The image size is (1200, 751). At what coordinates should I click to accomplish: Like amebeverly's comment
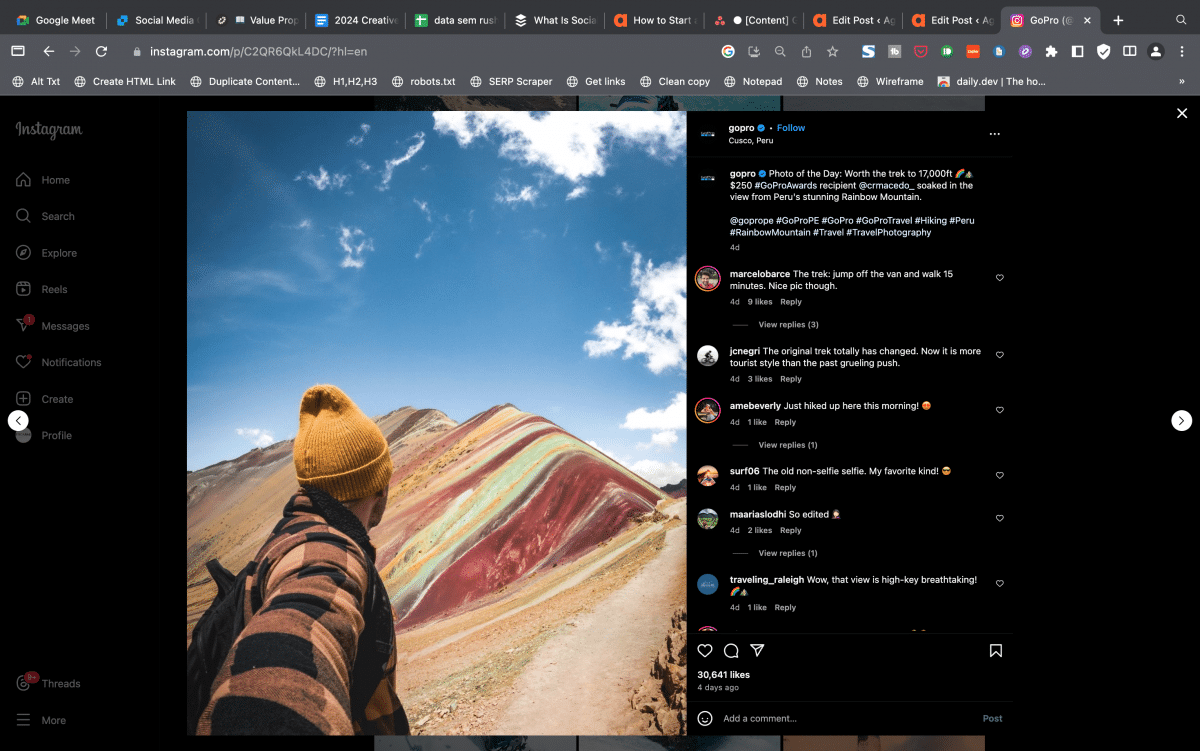(x=1000, y=410)
